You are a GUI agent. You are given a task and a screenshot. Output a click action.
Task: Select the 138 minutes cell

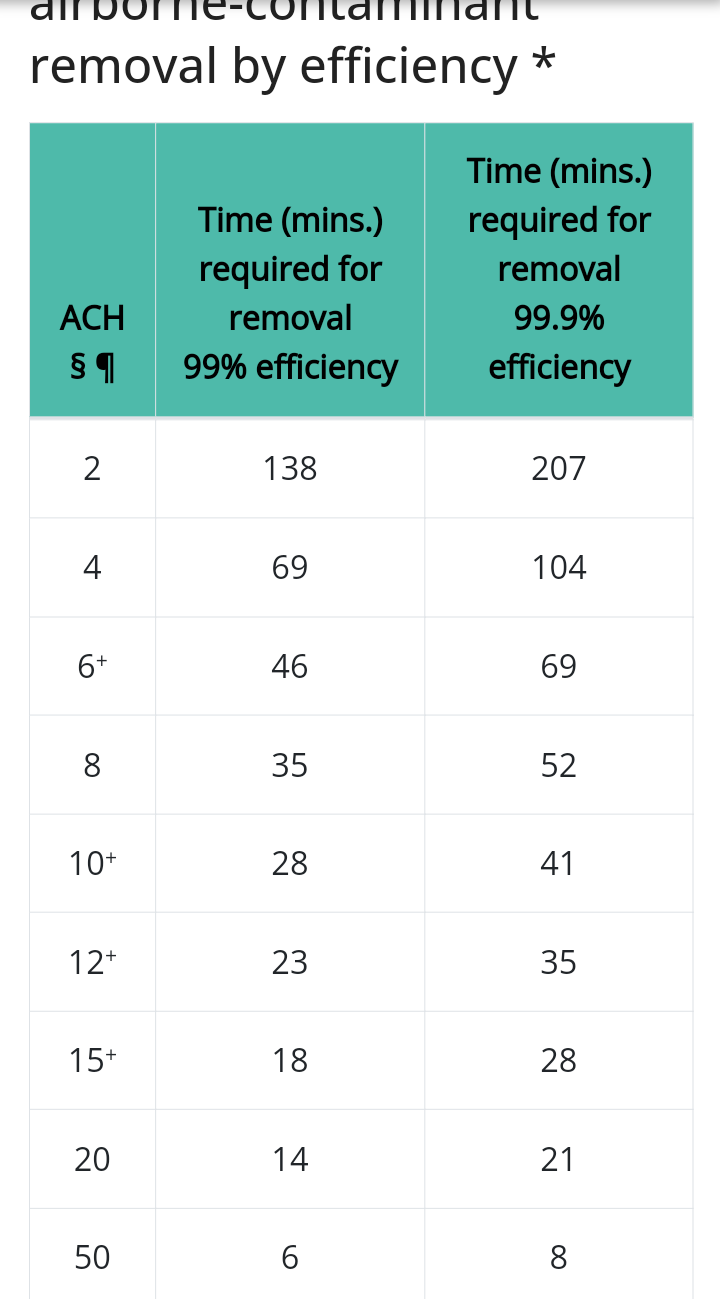(x=290, y=468)
